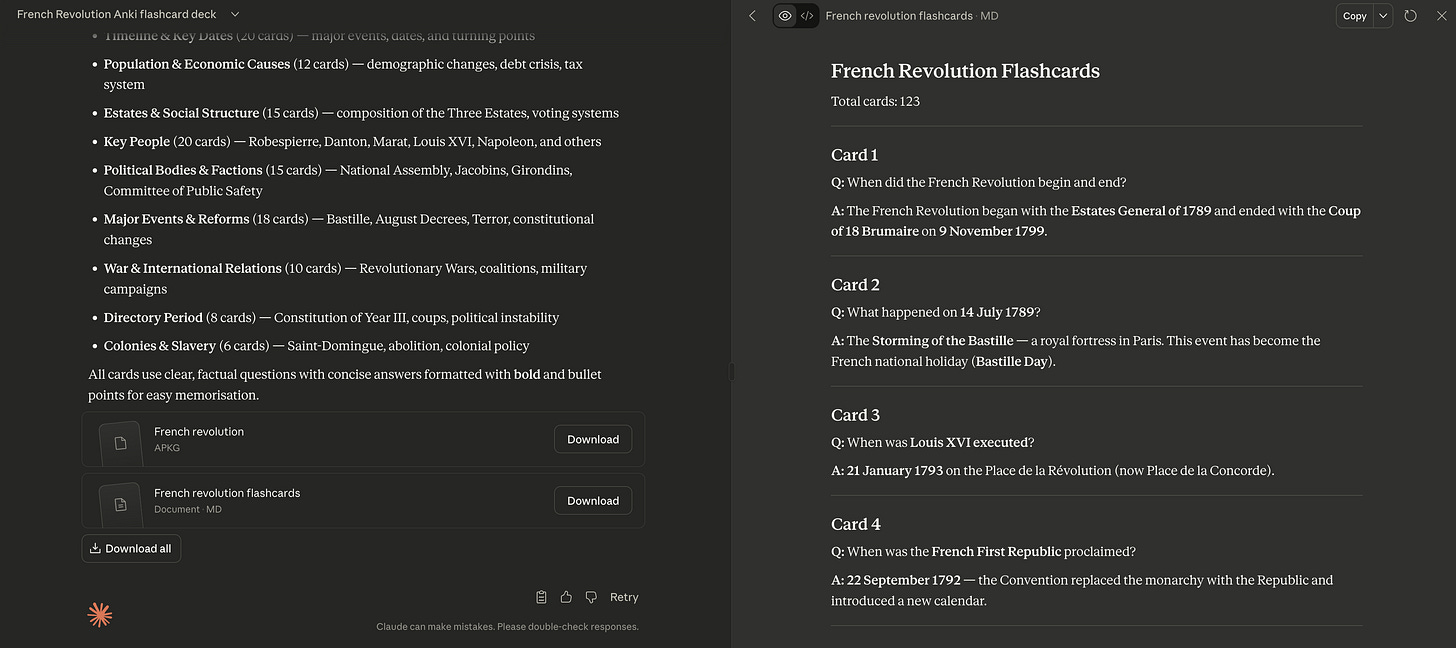Click the MD document file icon

(121, 505)
